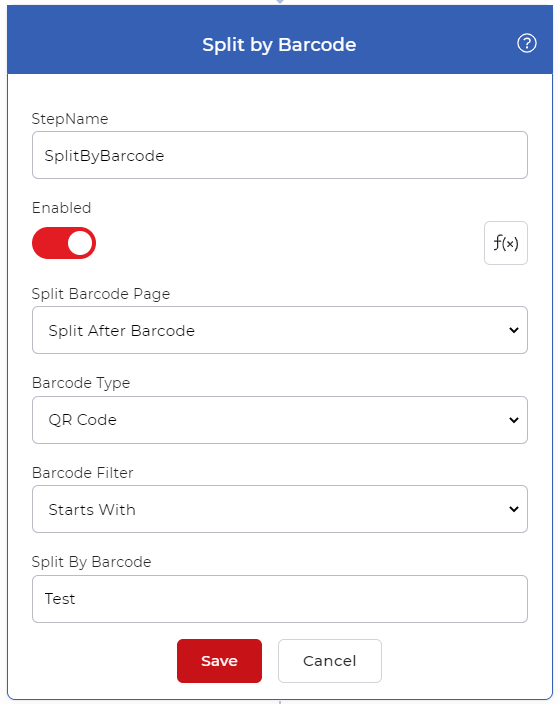Viewport: 558px width, 704px height.
Task: Open the Barcode Filter dropdown showing Starts With
Action: 280,509
